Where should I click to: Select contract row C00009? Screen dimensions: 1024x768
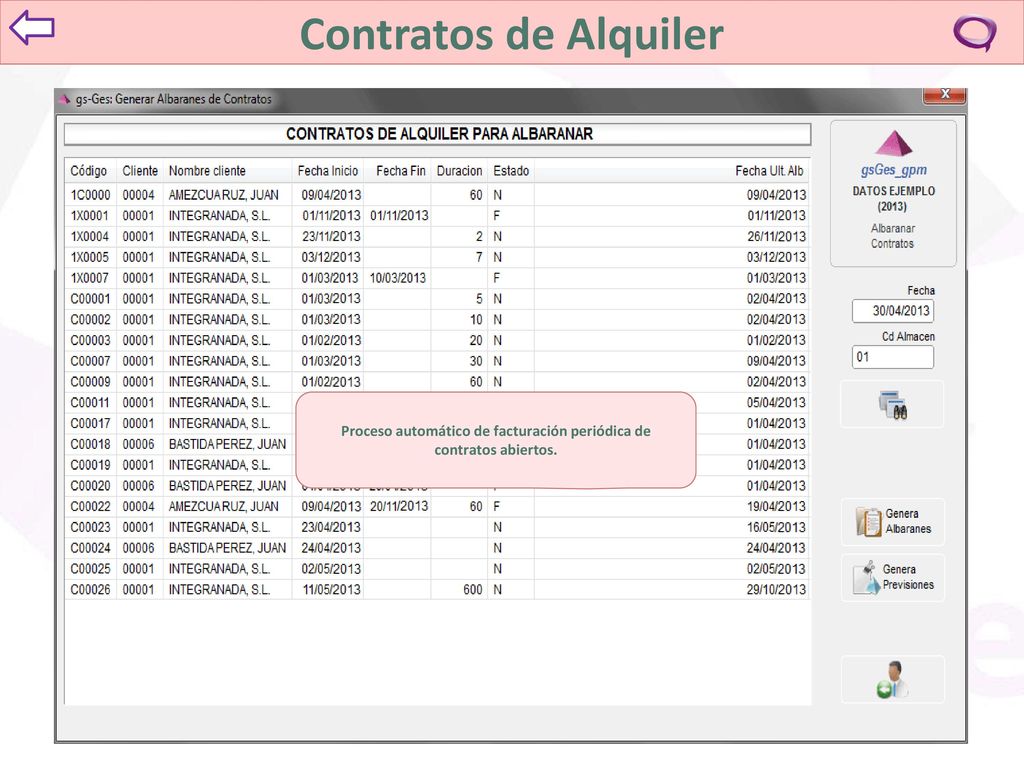[437, 382]
